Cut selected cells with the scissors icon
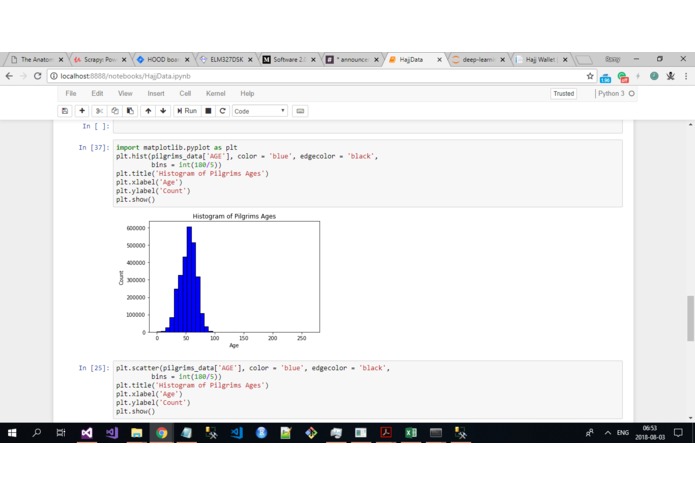The width and height of the screenshot is (695, 494). click(99, 111)
